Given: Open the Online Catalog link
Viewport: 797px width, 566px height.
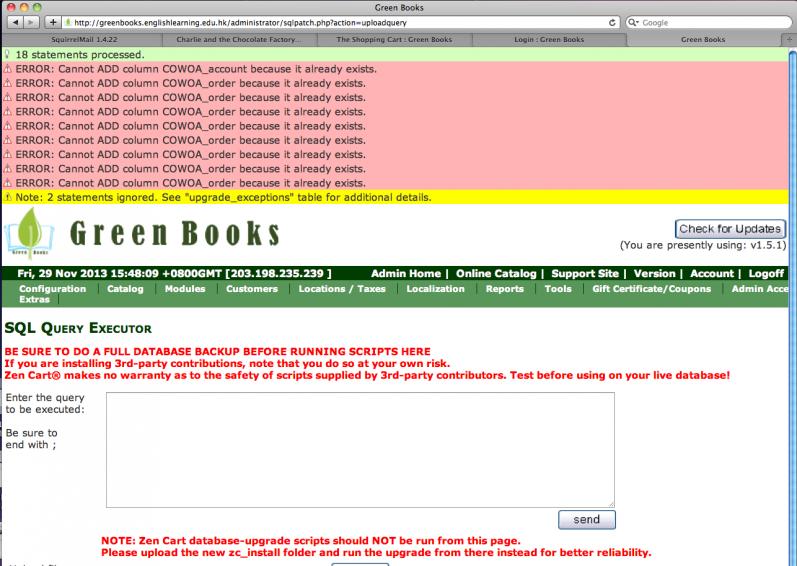Looking at the screenshot, I should [496, 273].
